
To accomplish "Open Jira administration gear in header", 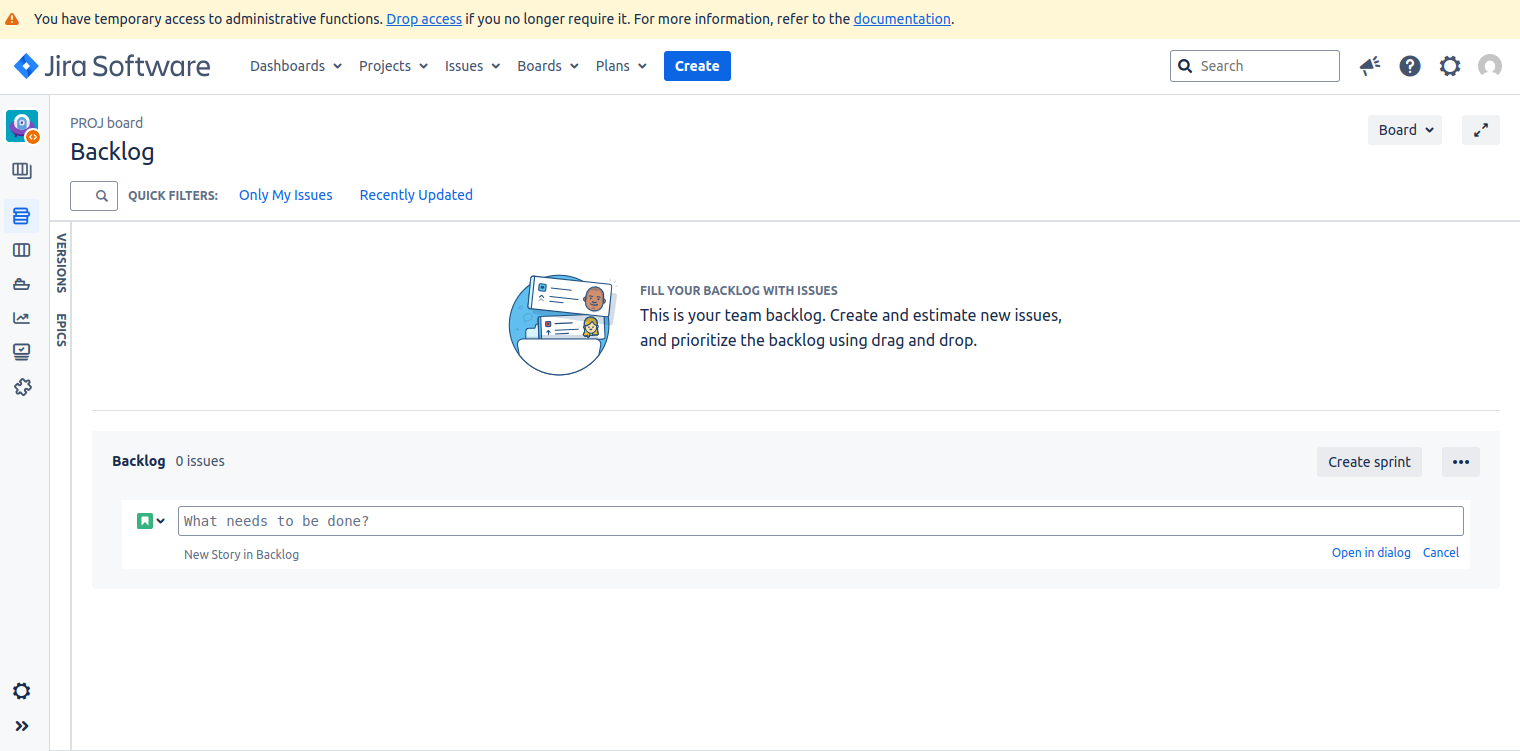I will tap(1449, 66).
